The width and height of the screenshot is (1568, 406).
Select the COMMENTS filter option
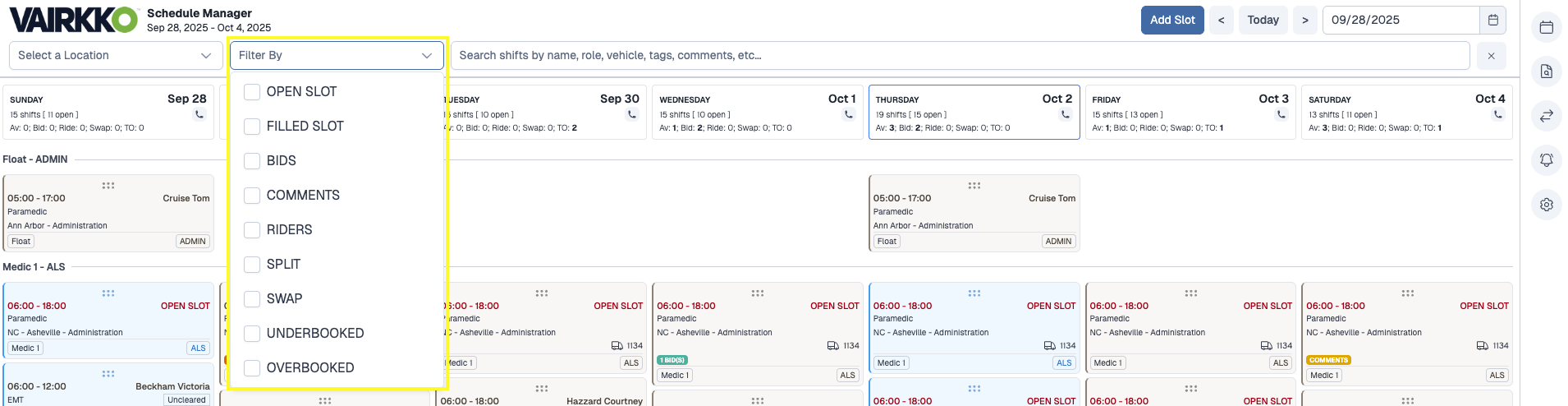pos(252,196)
